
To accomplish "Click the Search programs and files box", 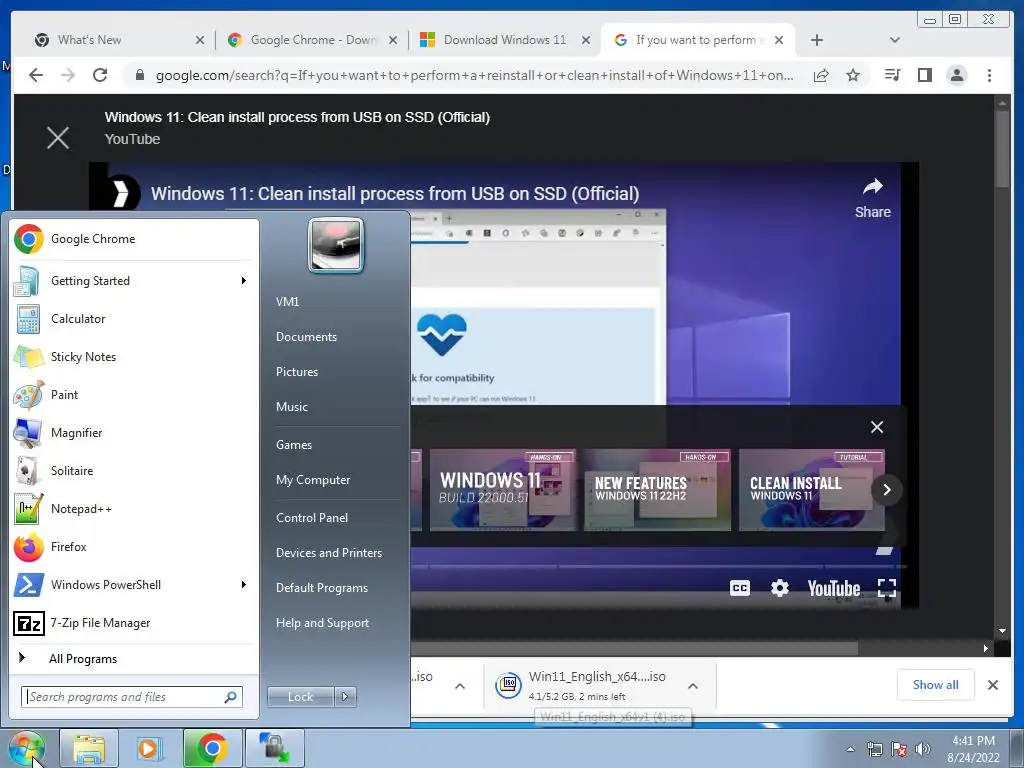I will [132, 697].
